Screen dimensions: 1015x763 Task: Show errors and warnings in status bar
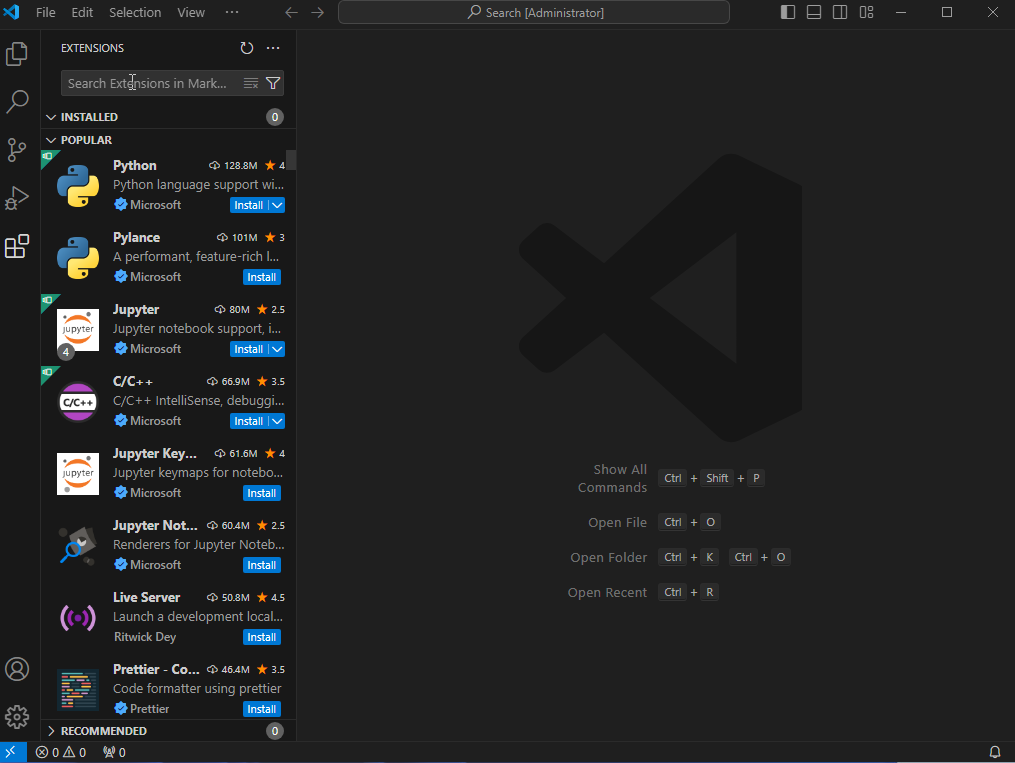(x=61, y=752)
